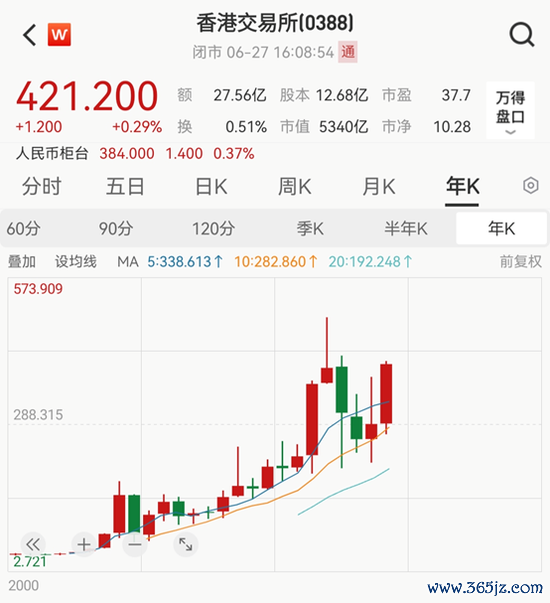Choose the 60分 interval option
This screenshot has width=550, height=603.
(x=23, y=229)
